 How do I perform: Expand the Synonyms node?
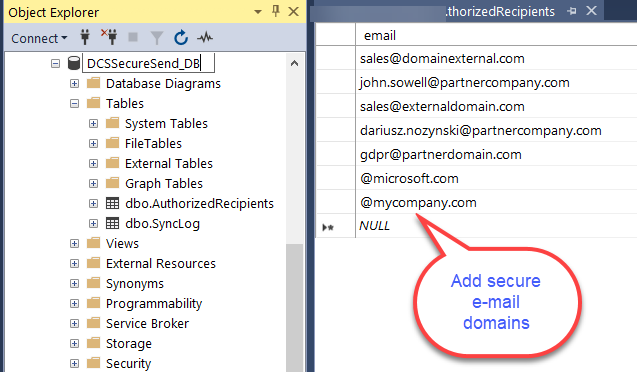(x=74, y=283)
